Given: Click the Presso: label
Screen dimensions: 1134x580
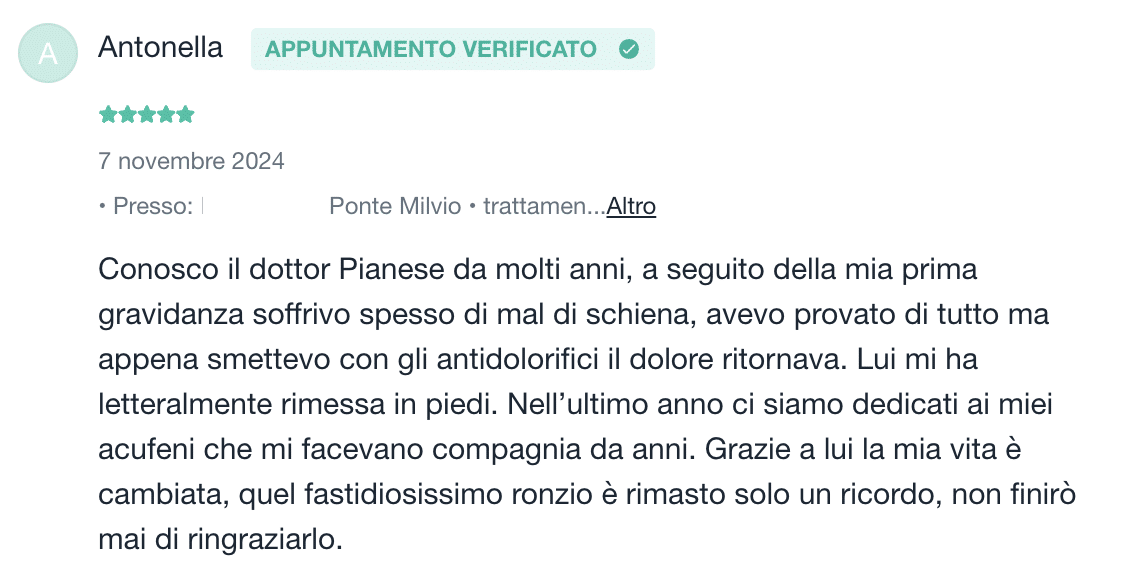Looking at the screenshot, I should [x=153, y=207].
